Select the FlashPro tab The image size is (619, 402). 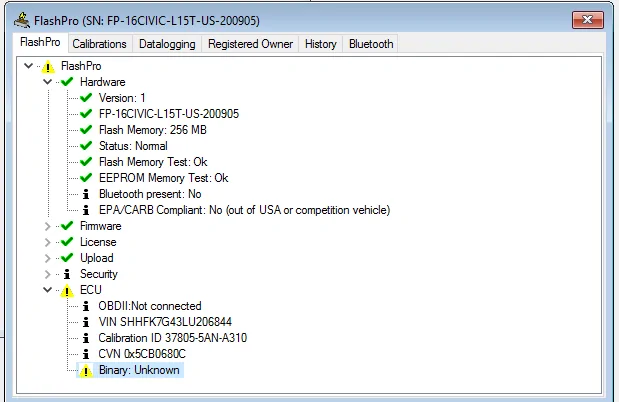click(40, 42)
